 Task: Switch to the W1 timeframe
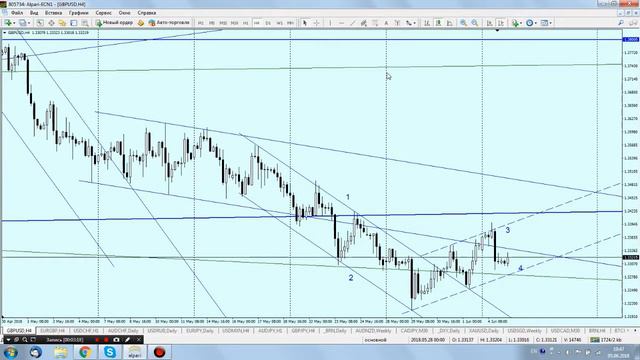tap(279, 23)
